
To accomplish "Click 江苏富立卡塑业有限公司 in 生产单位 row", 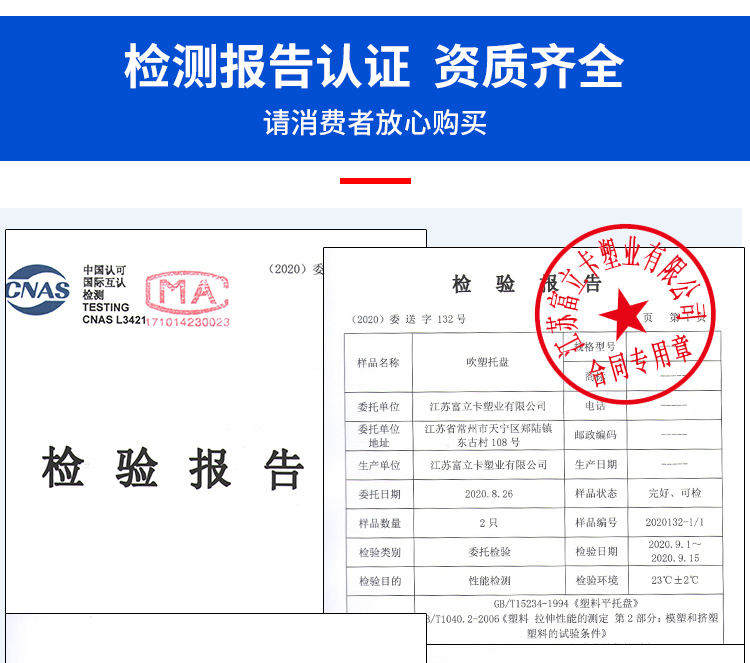I will pos(488,465).
